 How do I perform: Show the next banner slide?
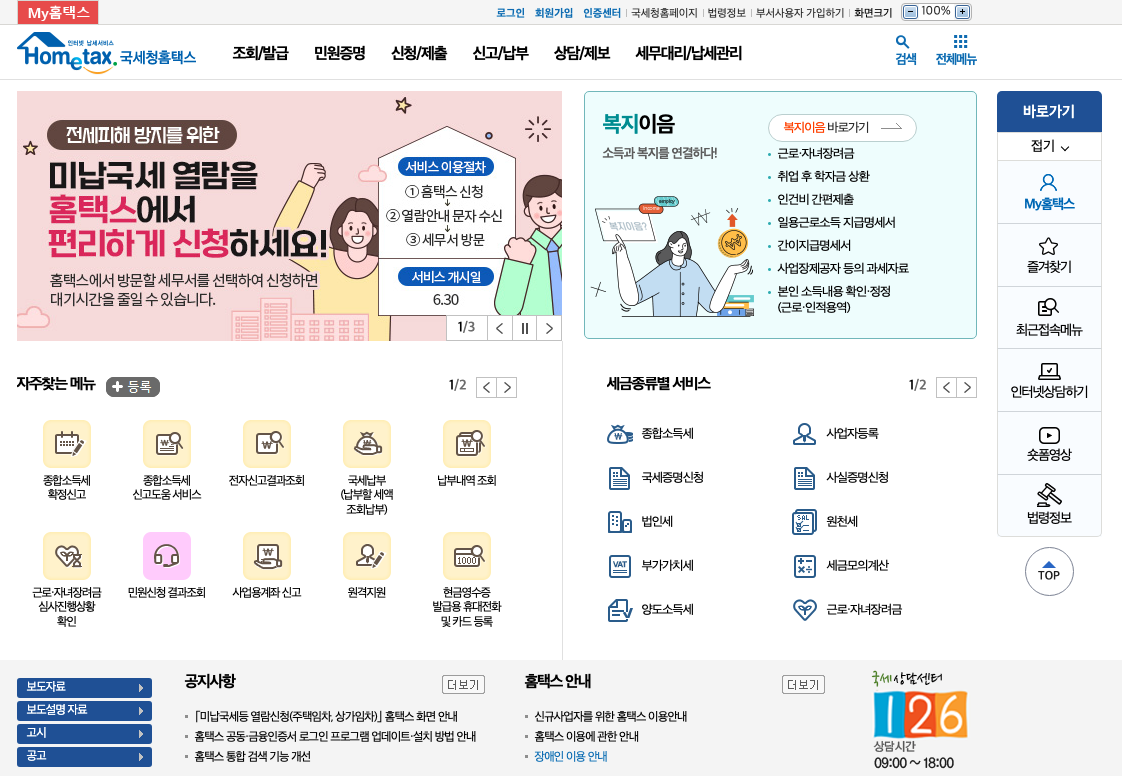pos(549,328)
